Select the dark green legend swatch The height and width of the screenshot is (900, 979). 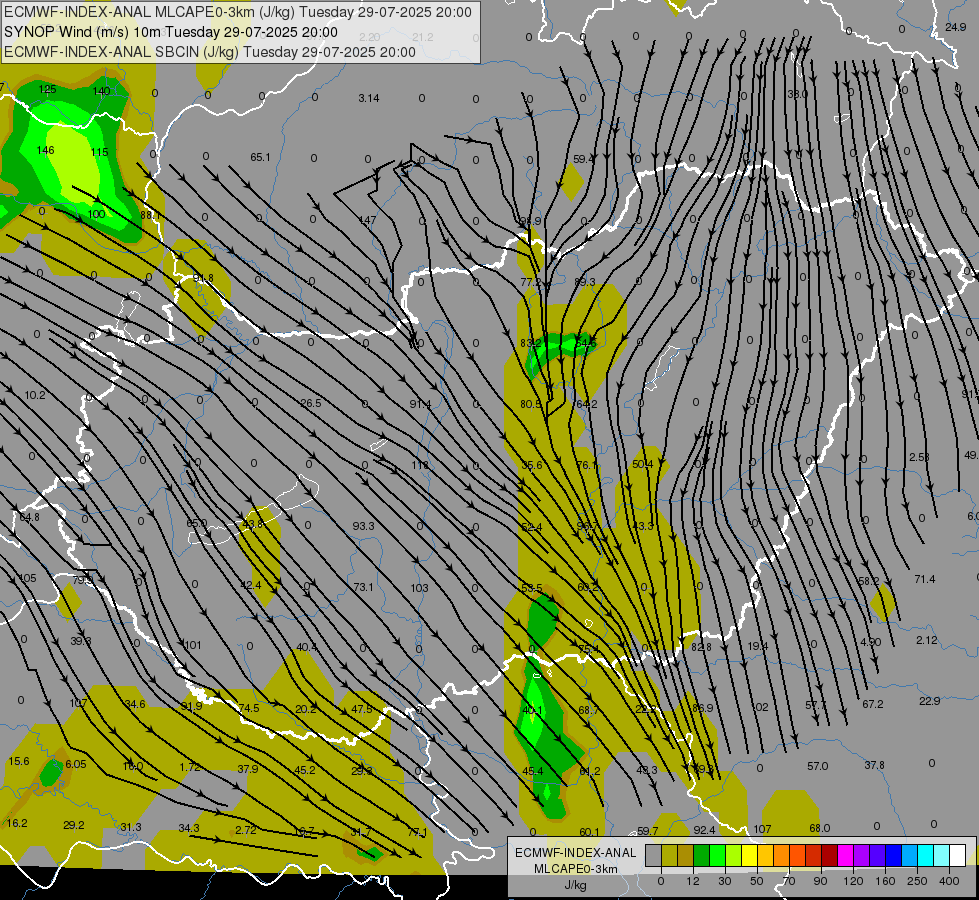(701, 855)
